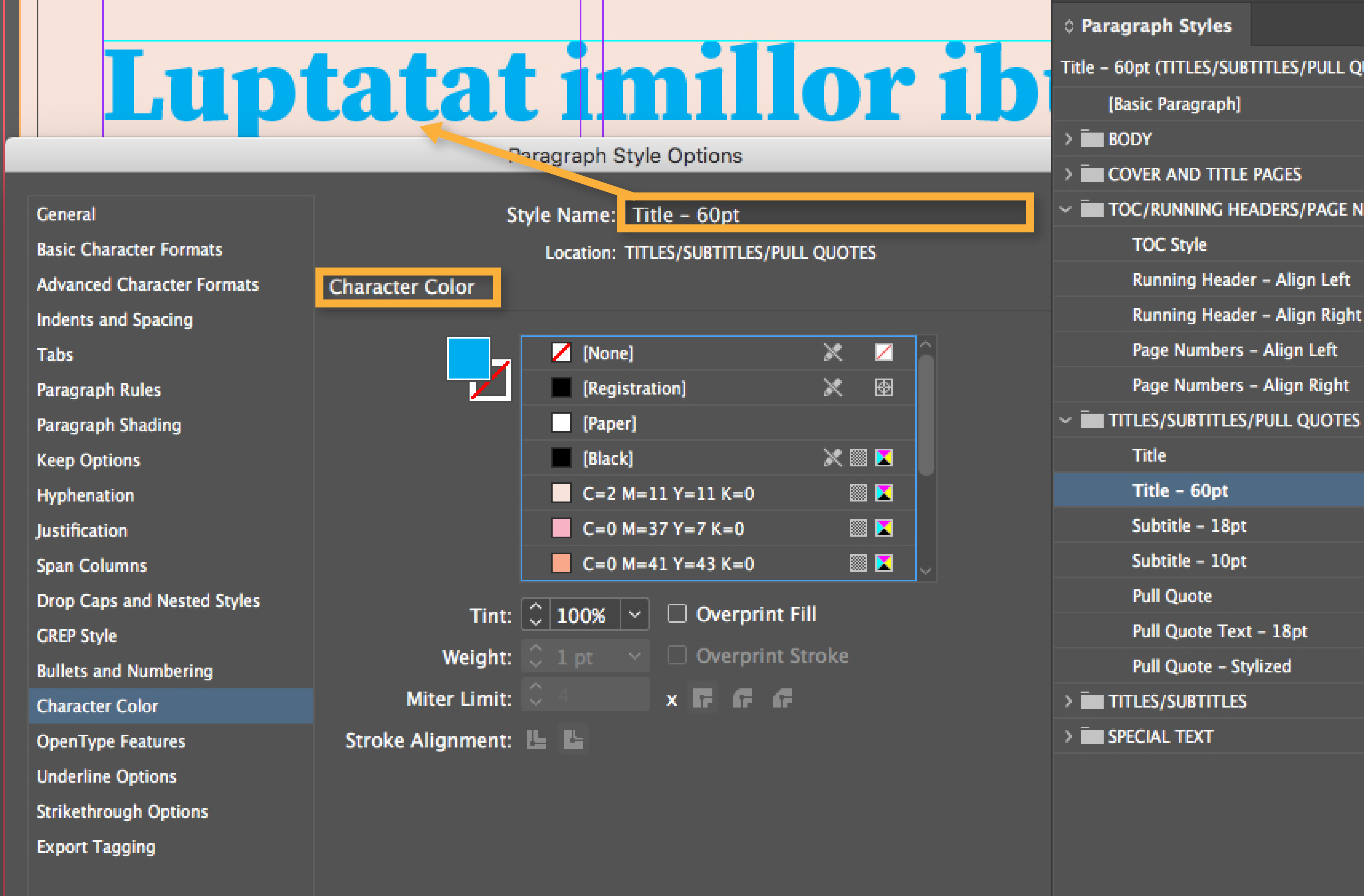The image size is (1364, 896).
Task: Open Basic Character Formats section
Action: tap(129, 250)
